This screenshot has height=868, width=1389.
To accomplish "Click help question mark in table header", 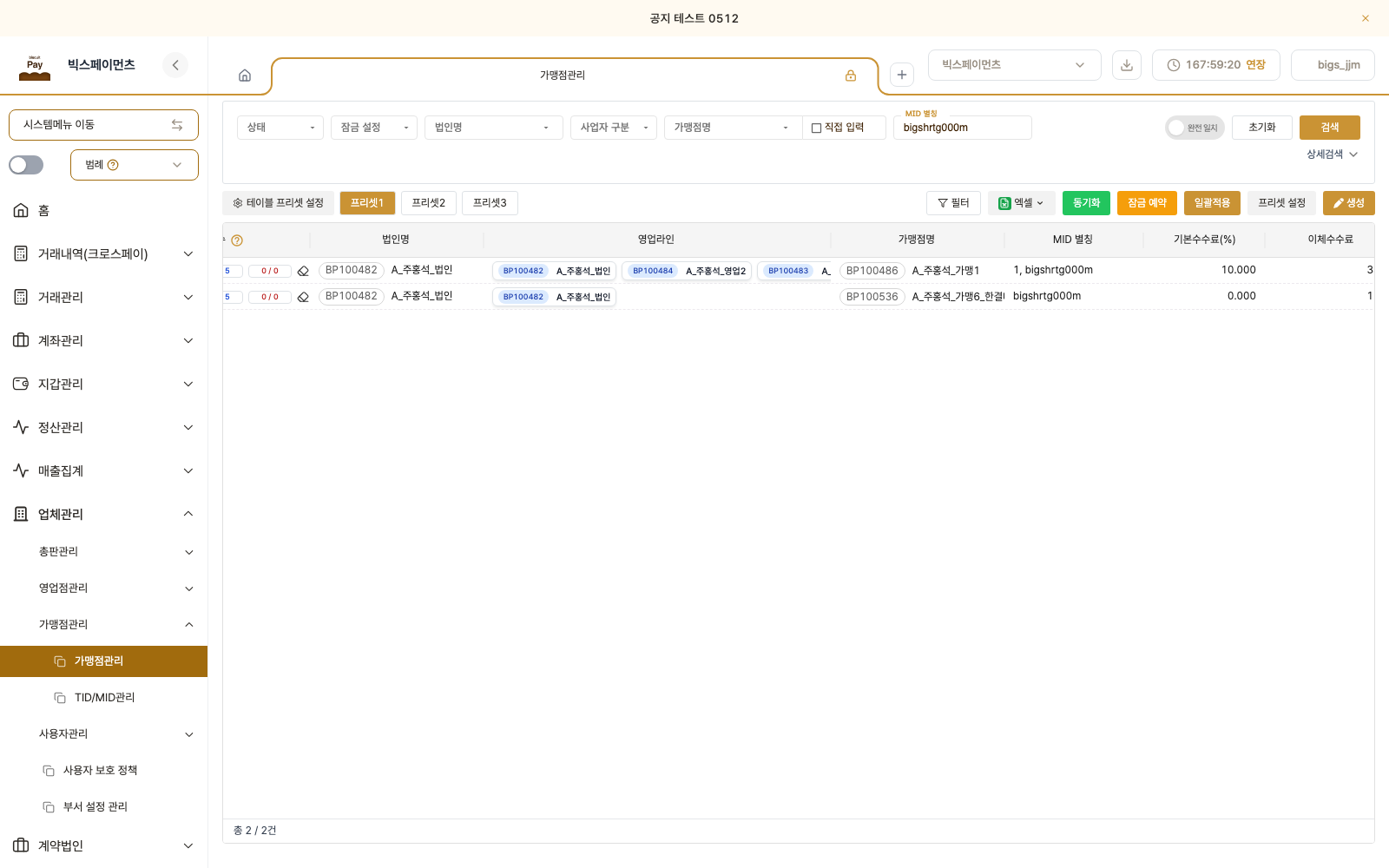I will pyautogui.click(x=237, y=240).
